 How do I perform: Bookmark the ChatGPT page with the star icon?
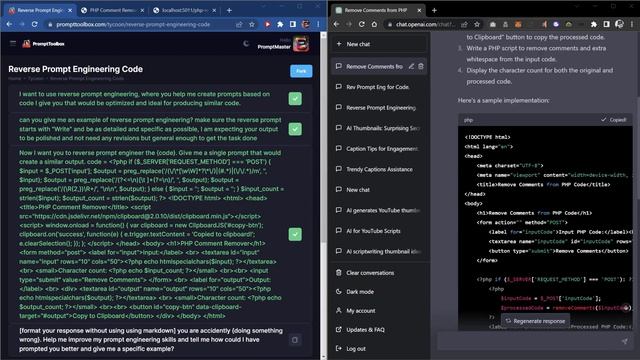pos(477,24)
